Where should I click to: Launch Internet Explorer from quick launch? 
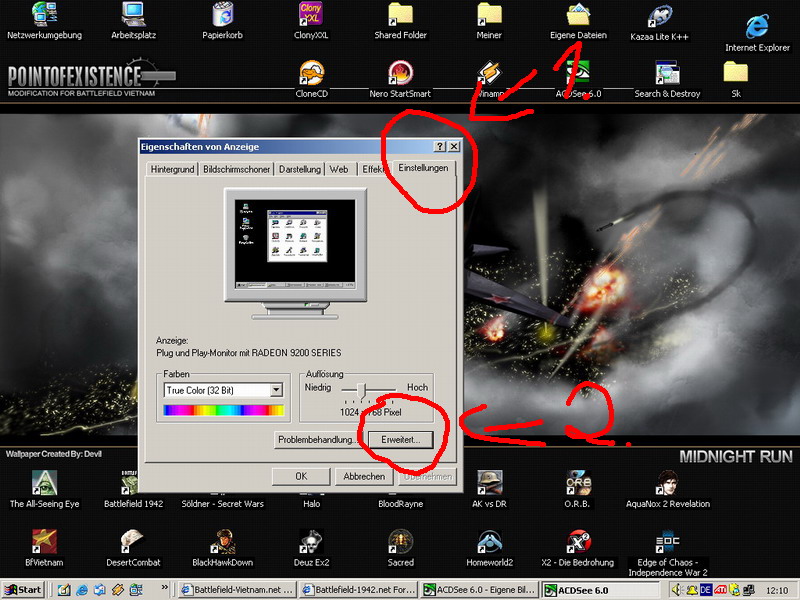coord(82,590)
